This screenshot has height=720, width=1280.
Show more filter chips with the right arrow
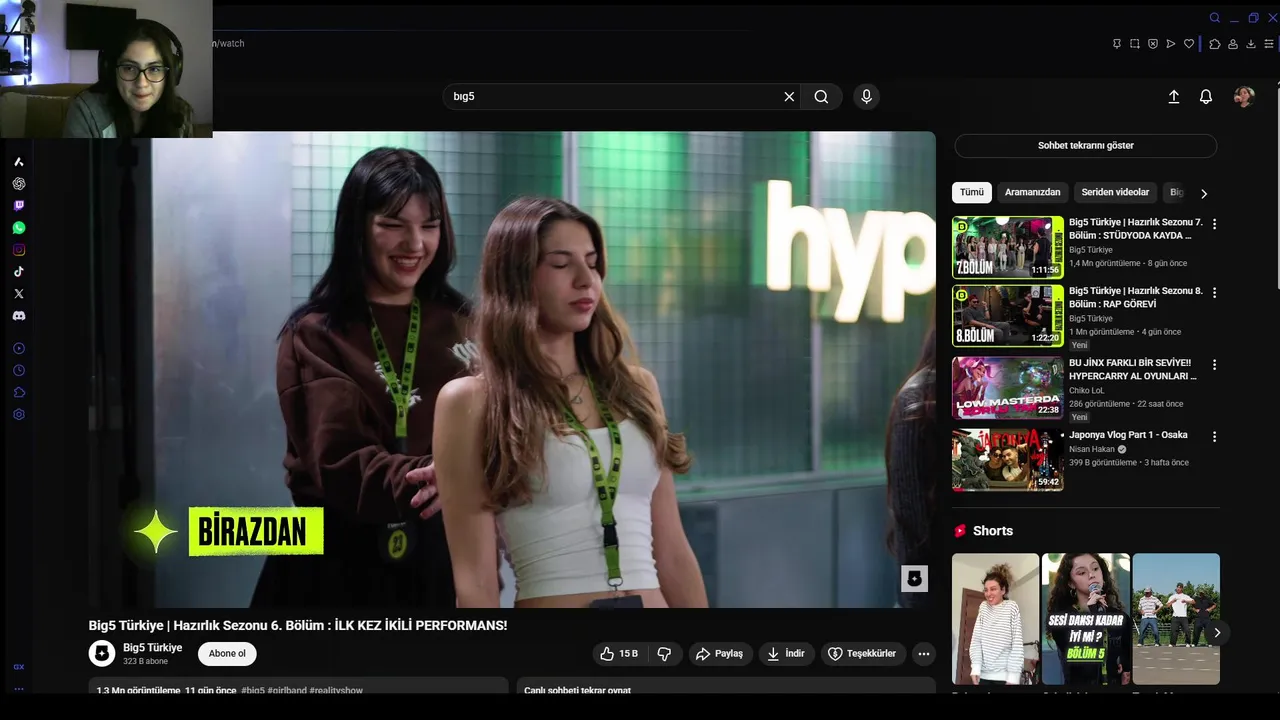point(1204,193)
